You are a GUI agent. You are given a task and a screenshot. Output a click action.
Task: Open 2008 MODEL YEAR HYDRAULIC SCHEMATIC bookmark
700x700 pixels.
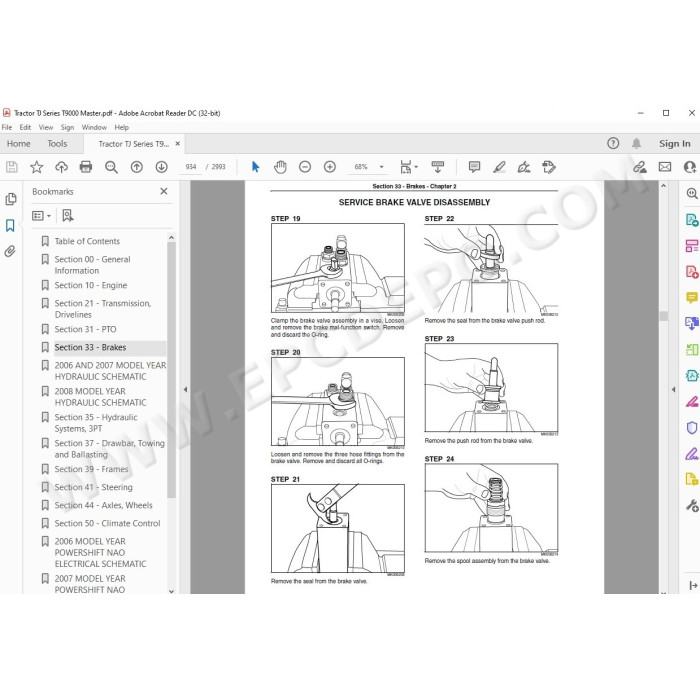point(100,397)
